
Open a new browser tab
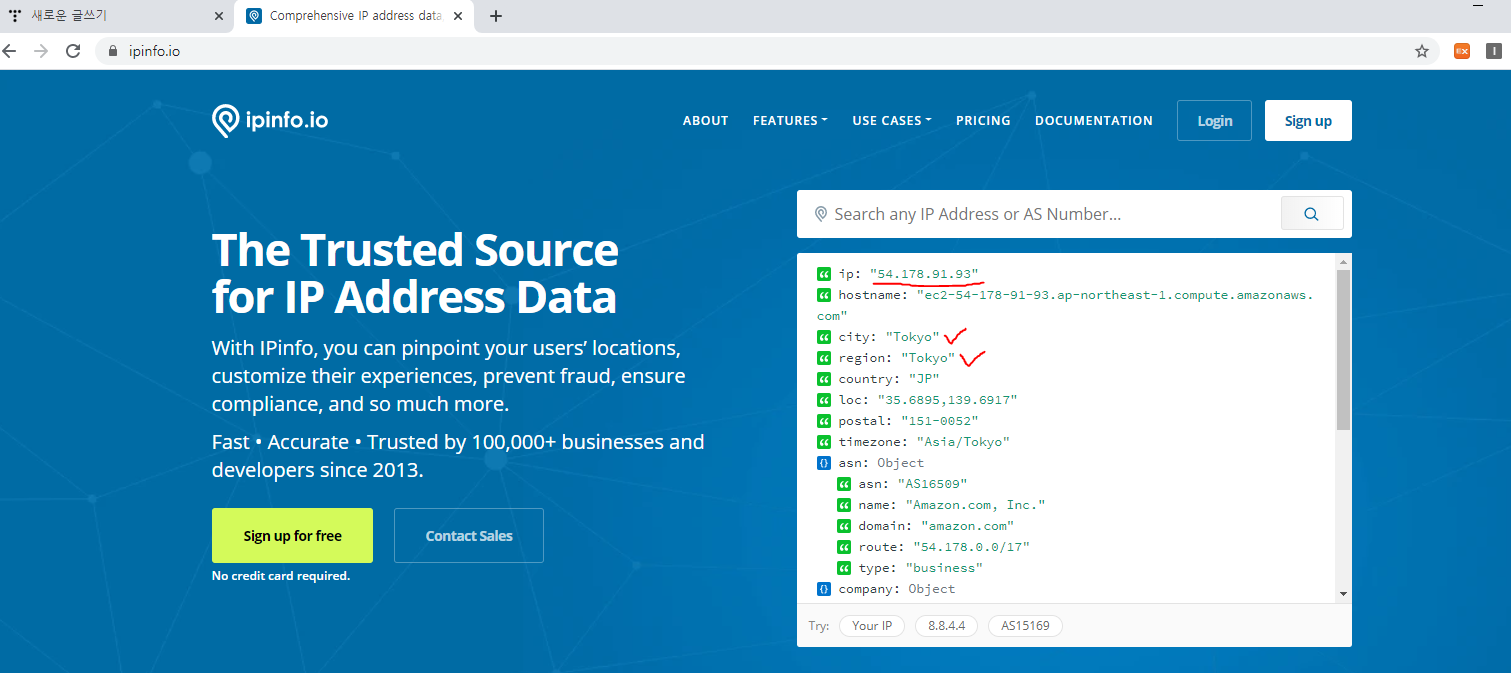click(x=496, y=16)
